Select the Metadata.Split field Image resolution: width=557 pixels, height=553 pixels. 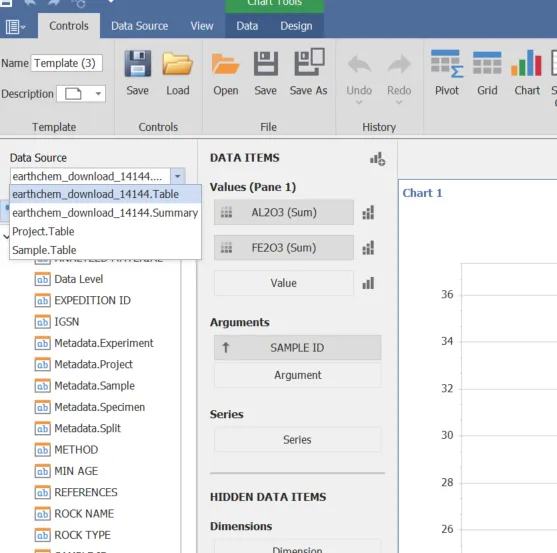(x=87, y=428)
